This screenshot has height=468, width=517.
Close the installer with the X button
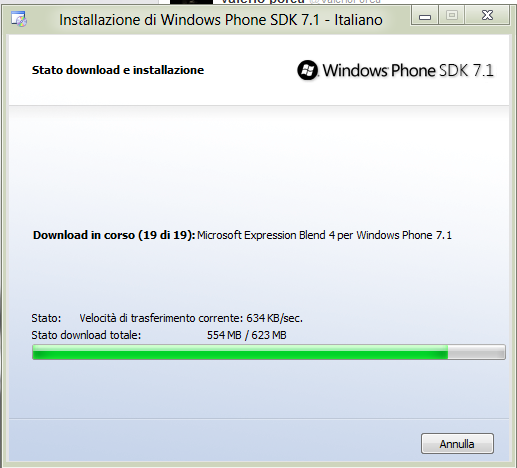click(487, 15)
